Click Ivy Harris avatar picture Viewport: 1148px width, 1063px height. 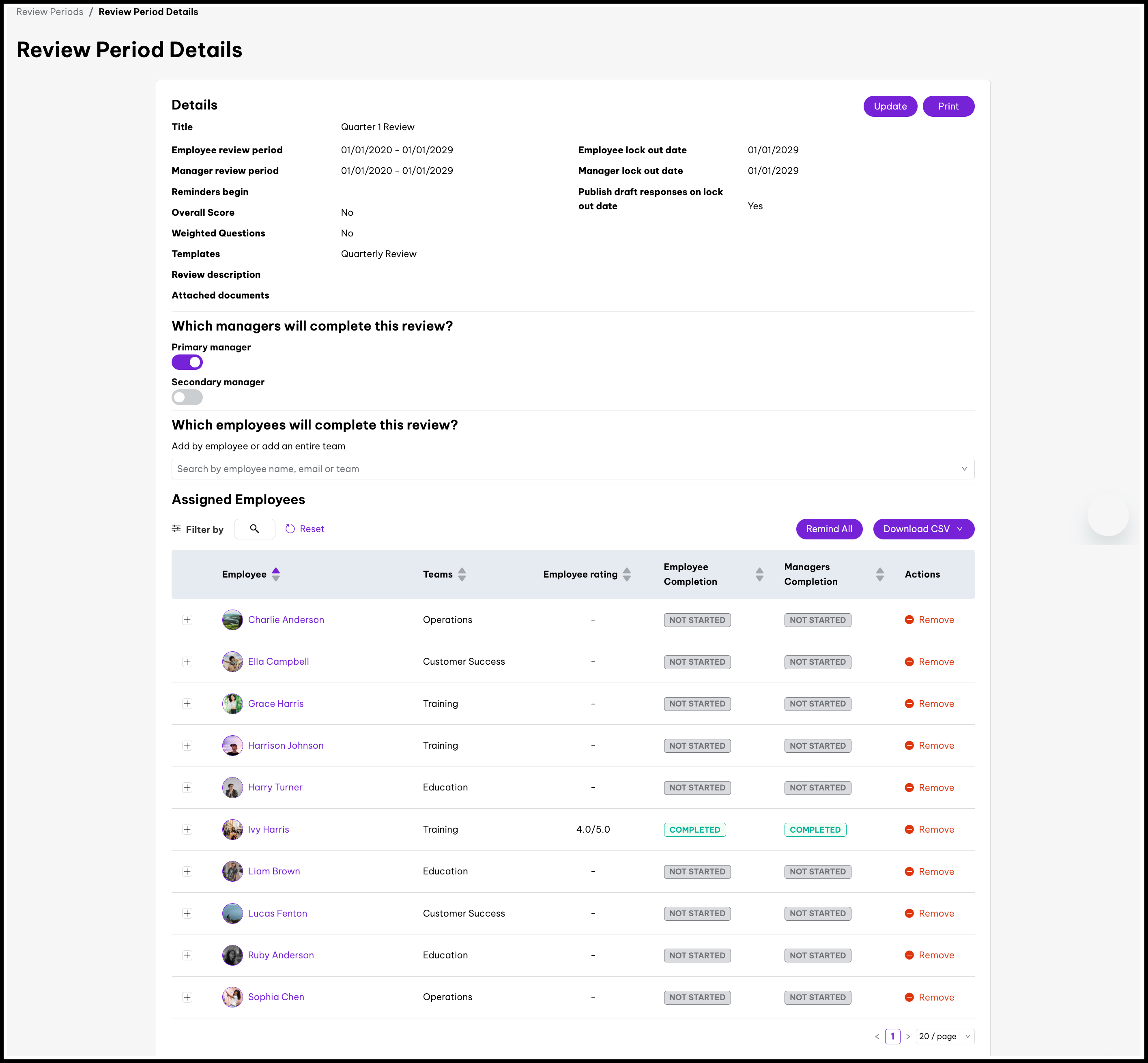[232, 829]
